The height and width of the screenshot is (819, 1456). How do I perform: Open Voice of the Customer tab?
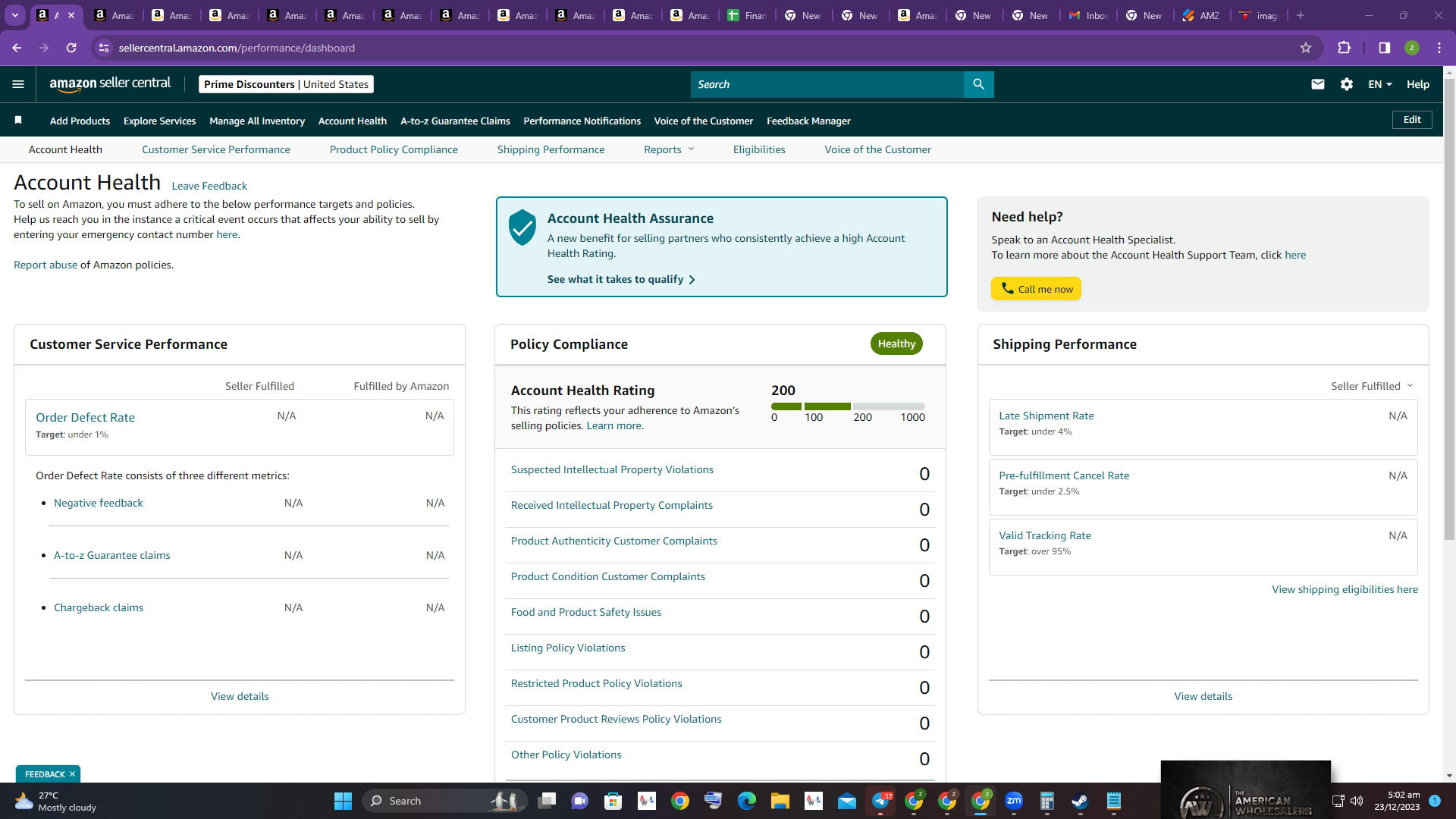878,149
